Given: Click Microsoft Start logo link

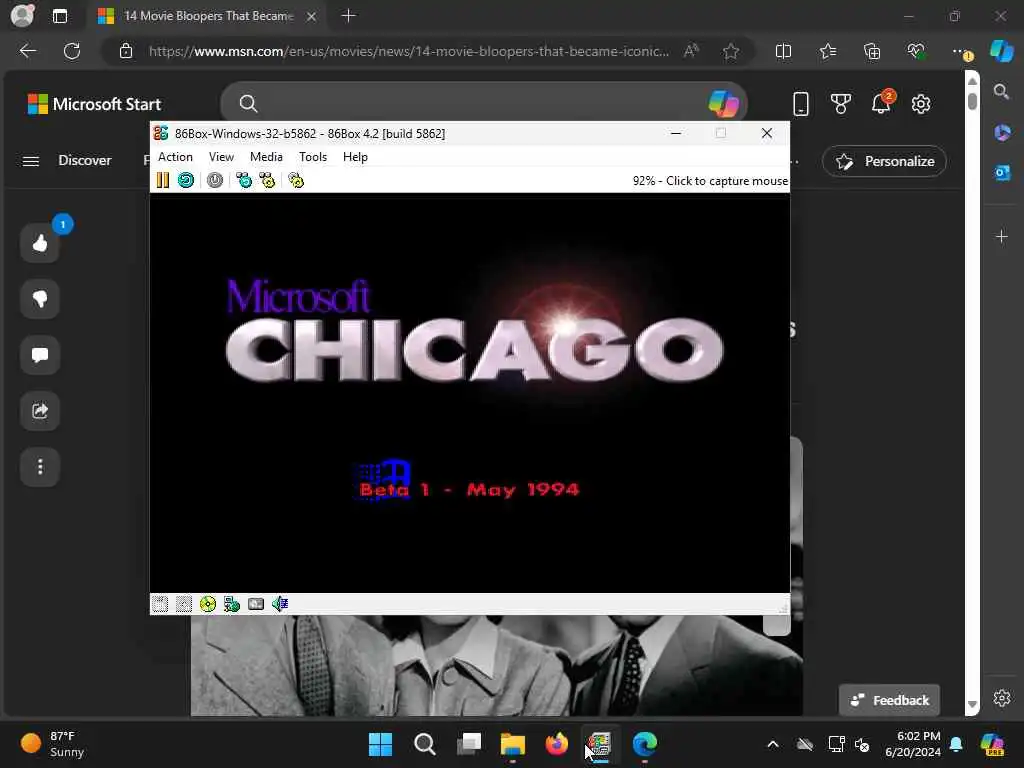Looking at the screenshot, I should (94, 104).
